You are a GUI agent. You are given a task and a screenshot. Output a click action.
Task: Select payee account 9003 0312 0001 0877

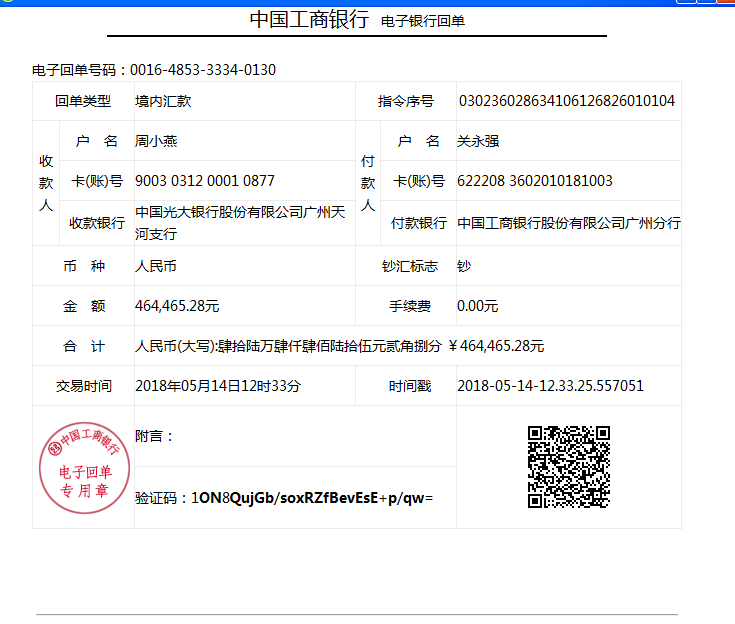click(x=205, y=181)
